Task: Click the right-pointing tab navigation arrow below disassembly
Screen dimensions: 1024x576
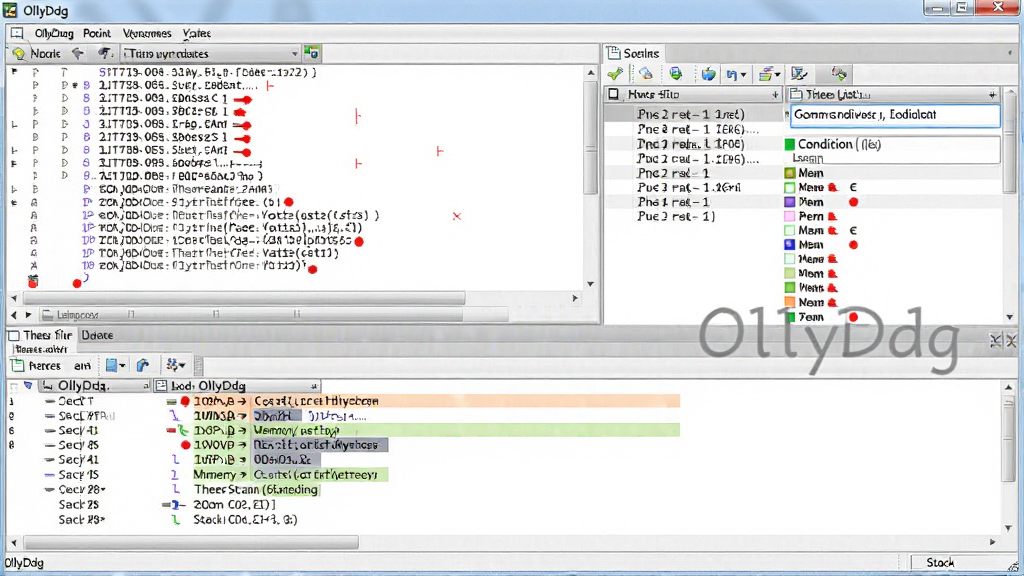Action: [x=28, y=315]
